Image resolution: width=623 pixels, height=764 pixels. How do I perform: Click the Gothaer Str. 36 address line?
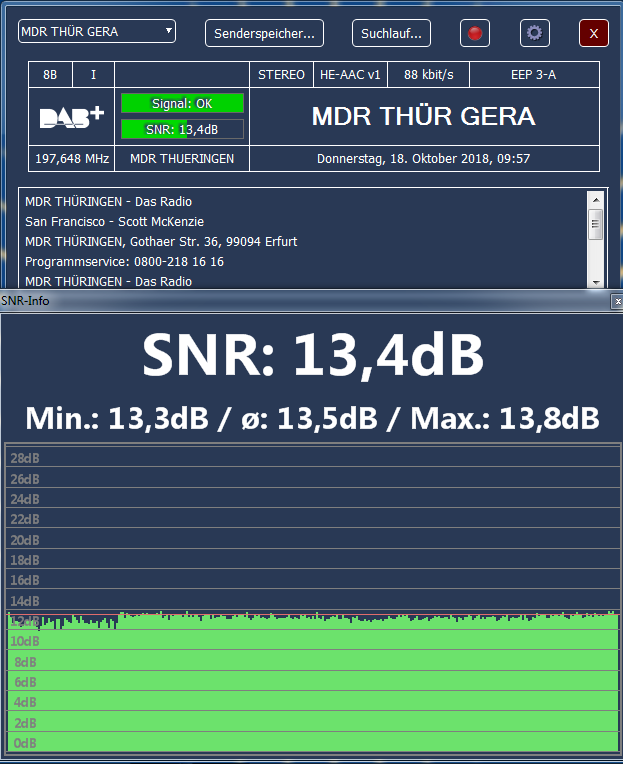click(x=161, y=241)
